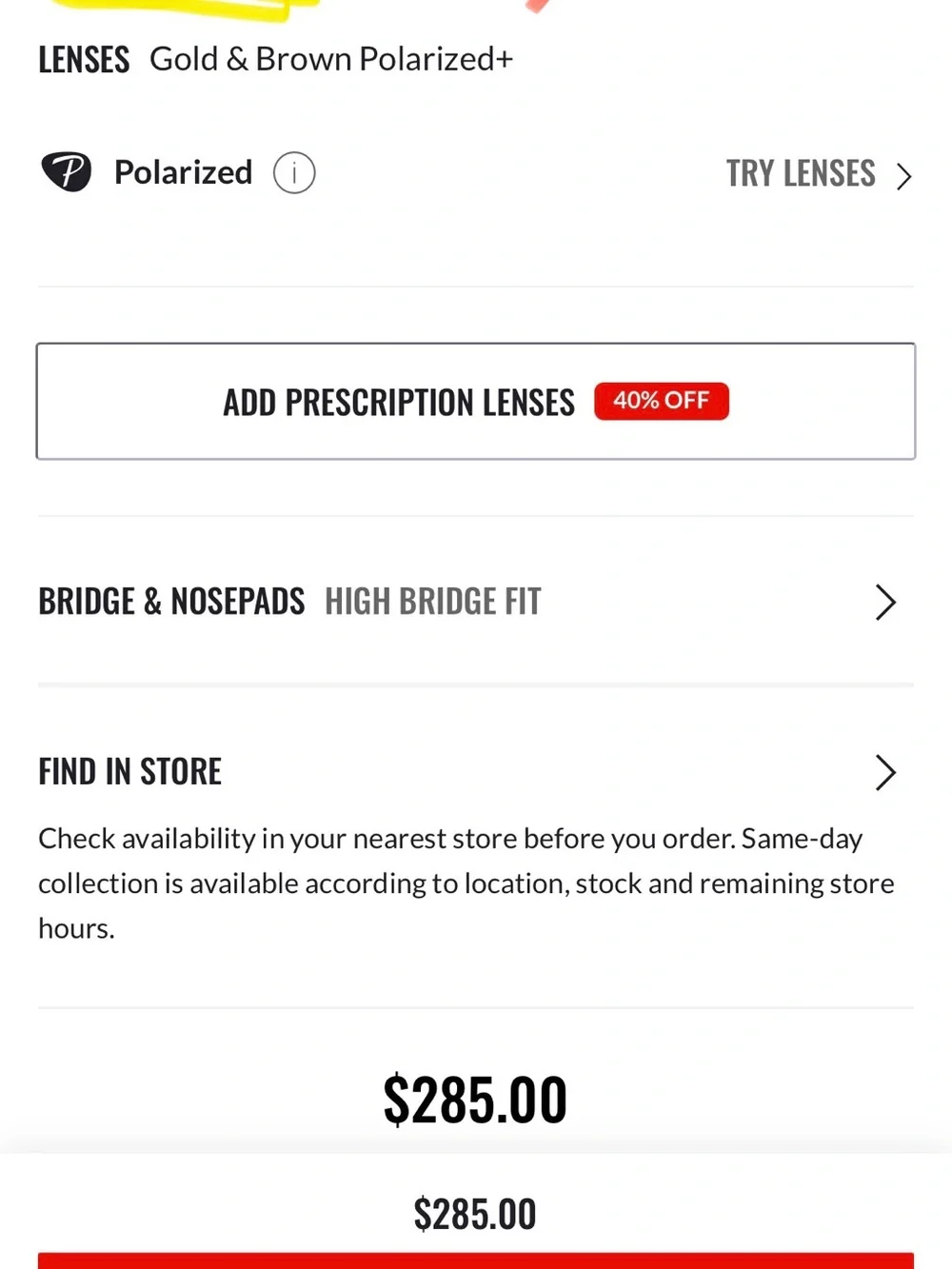952x1269 pixels.
Task: Click the store availability description paragraph
Action: point(466,883)
